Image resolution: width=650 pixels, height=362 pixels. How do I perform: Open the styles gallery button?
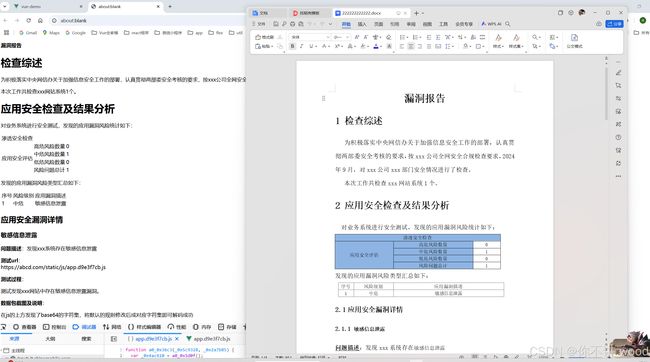tap(498, 41)
